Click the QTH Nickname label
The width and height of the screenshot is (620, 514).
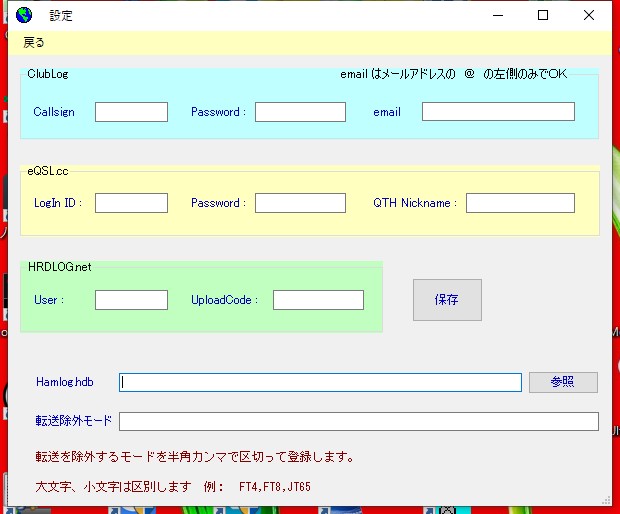(415, 203)
